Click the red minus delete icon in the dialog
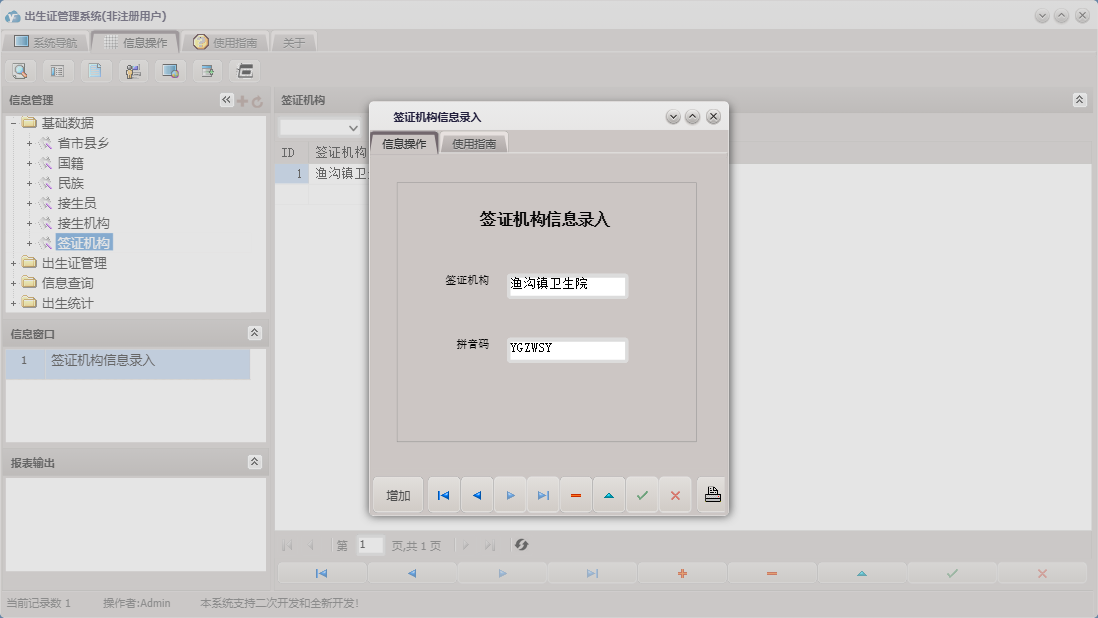This screenshot has height=618, width=1098. (576, 494)
